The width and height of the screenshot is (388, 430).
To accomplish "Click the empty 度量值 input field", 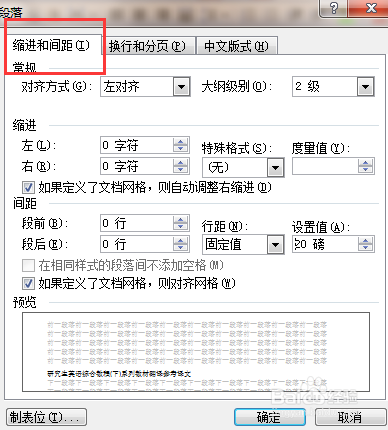I will 325,166.
